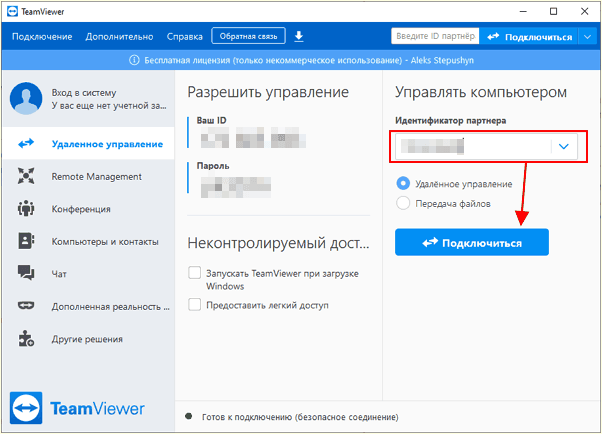This screenshot has width=602, height=434.
Task: Click the Дополненная реальность goggles icon
Action: tap(26, 306)
